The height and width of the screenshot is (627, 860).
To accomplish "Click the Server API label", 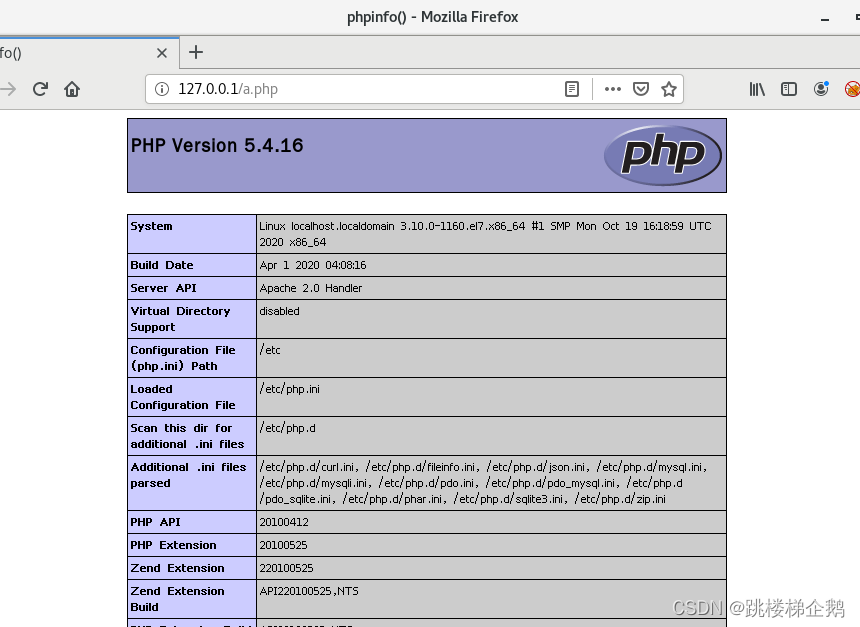I will pyautogui.click(x=163, y=288).
